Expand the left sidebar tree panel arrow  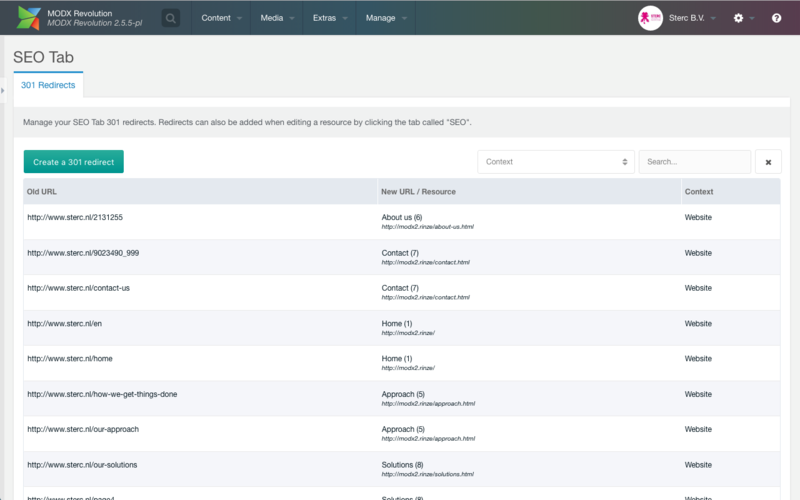[x=3, y=91]
